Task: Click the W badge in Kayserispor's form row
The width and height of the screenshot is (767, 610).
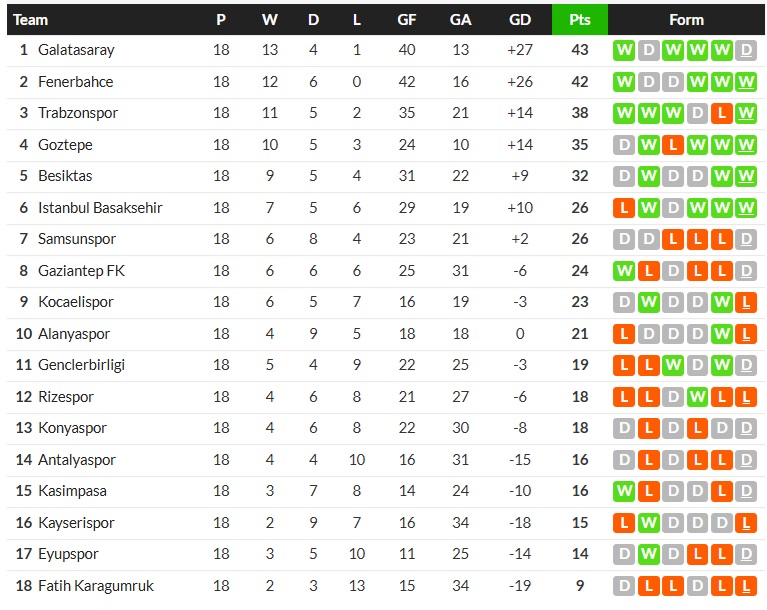Action: point(649,523)
